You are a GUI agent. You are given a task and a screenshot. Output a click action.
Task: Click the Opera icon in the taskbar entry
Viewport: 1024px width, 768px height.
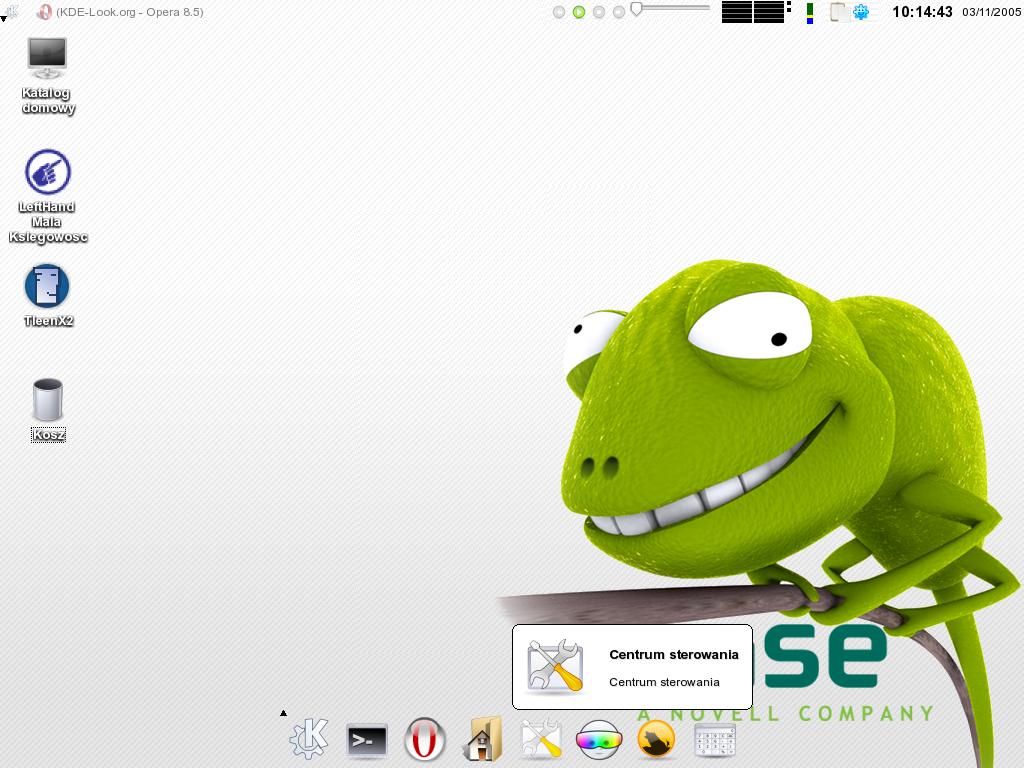coord(44,12)
